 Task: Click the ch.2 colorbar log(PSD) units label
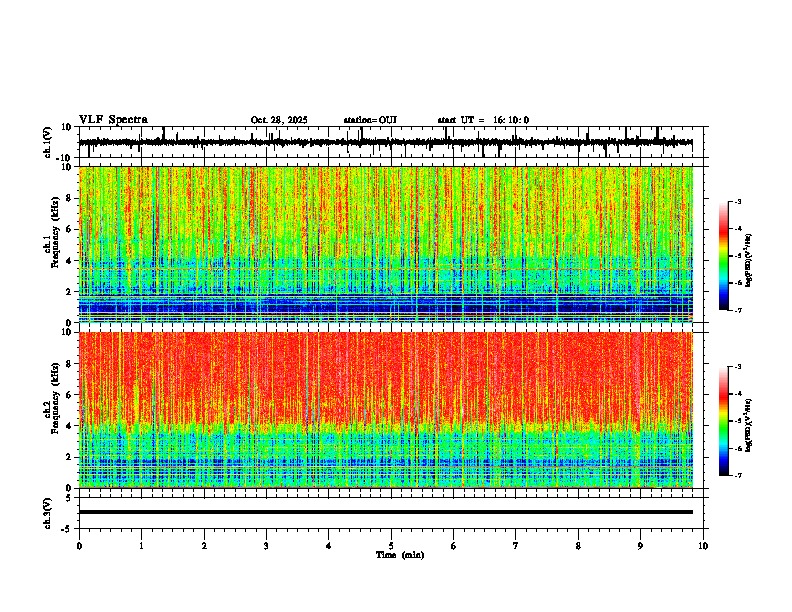pos(749,425)
